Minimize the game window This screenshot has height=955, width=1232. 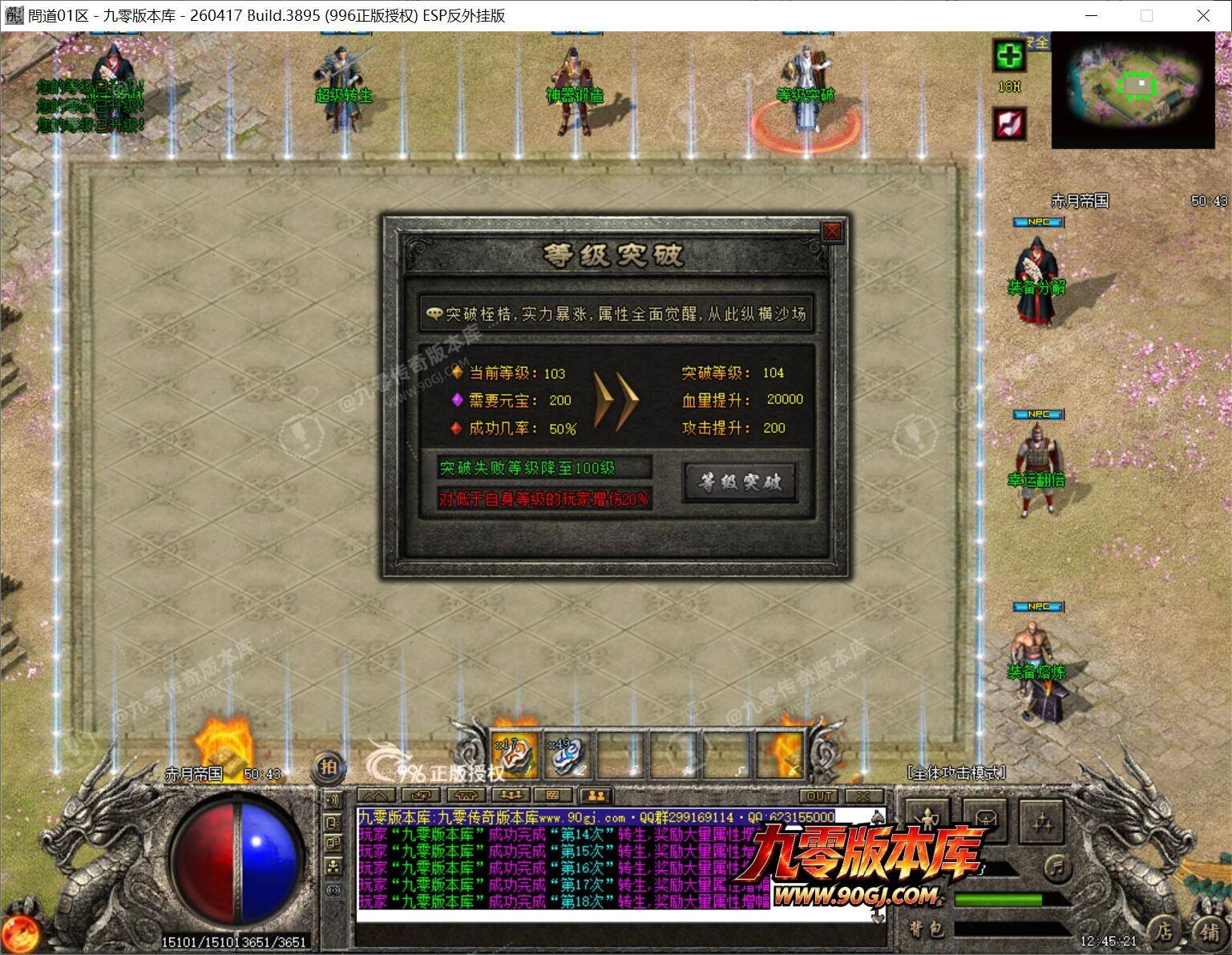[1092, 15]
